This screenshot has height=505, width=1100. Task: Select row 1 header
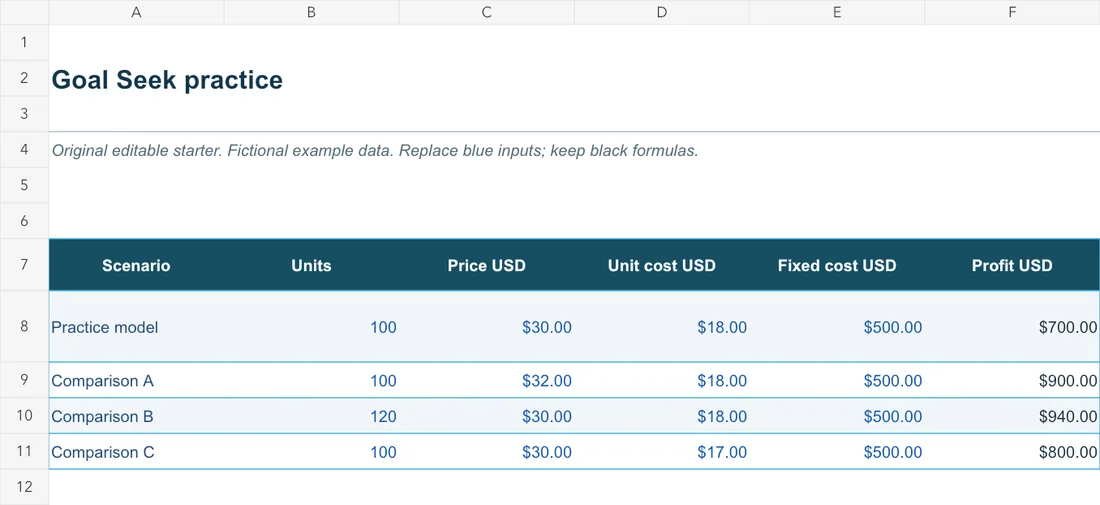[x=24, y=42]
